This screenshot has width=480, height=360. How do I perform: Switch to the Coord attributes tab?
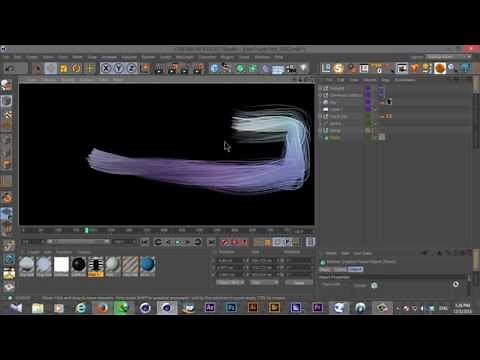click(340, 269)
